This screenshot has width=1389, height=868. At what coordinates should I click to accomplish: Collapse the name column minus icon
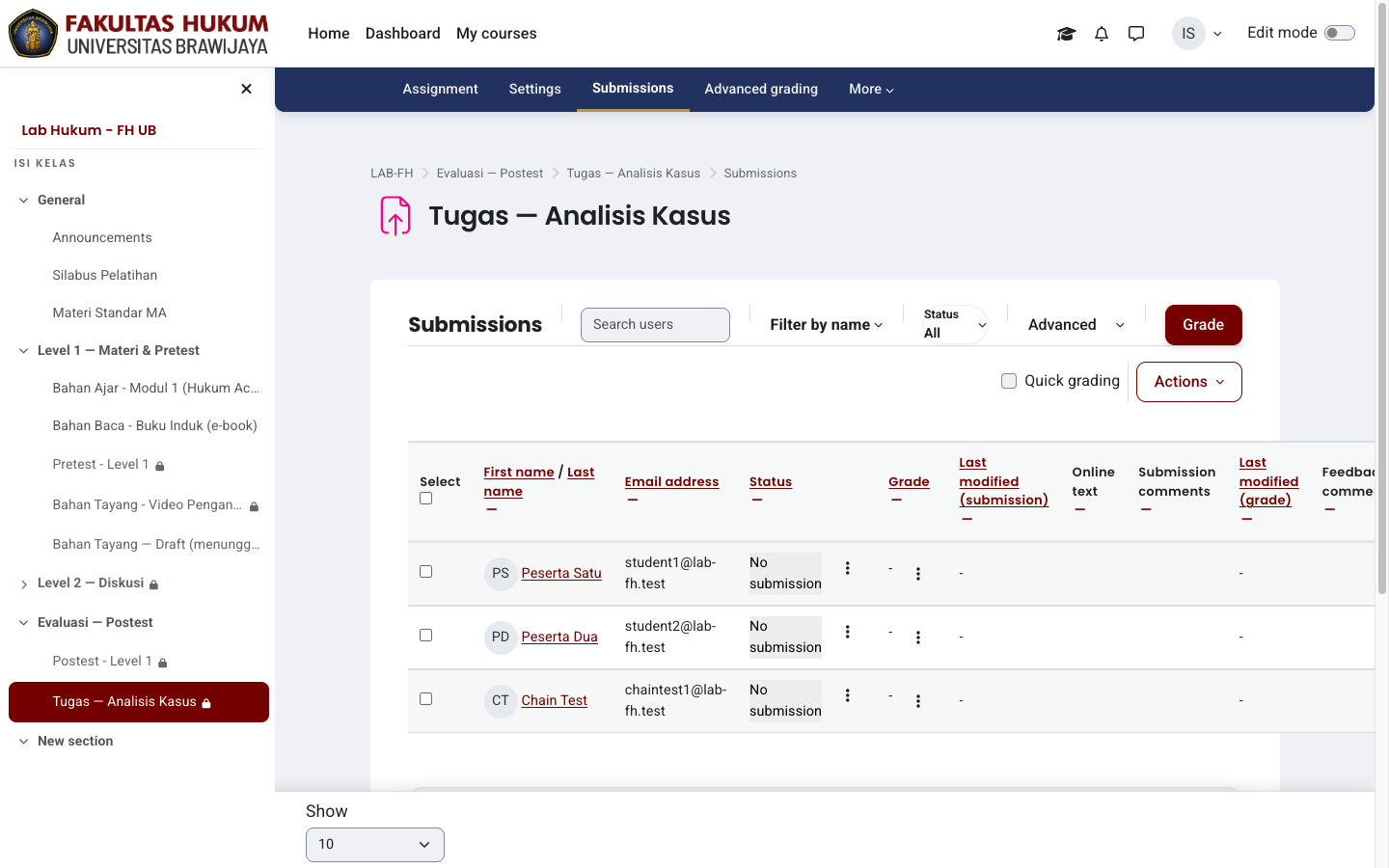(492, 509)
